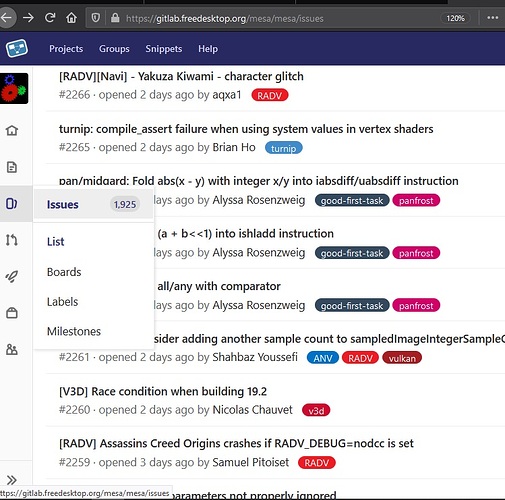The image size is (505, 500).
Task: Click good-first-task label on ishladd issue
Action: (352, 253)
